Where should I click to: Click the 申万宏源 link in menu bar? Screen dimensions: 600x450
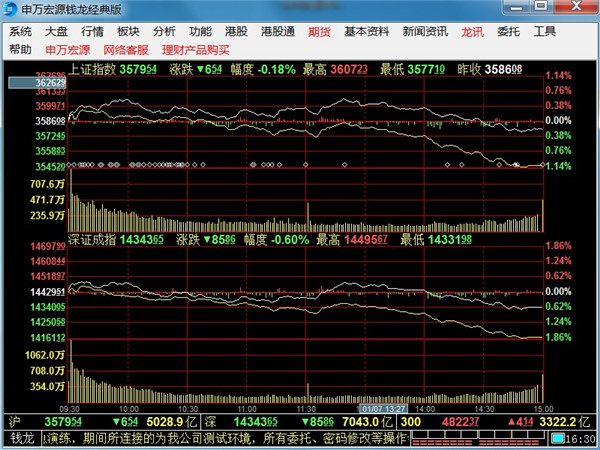pos(68,50)
